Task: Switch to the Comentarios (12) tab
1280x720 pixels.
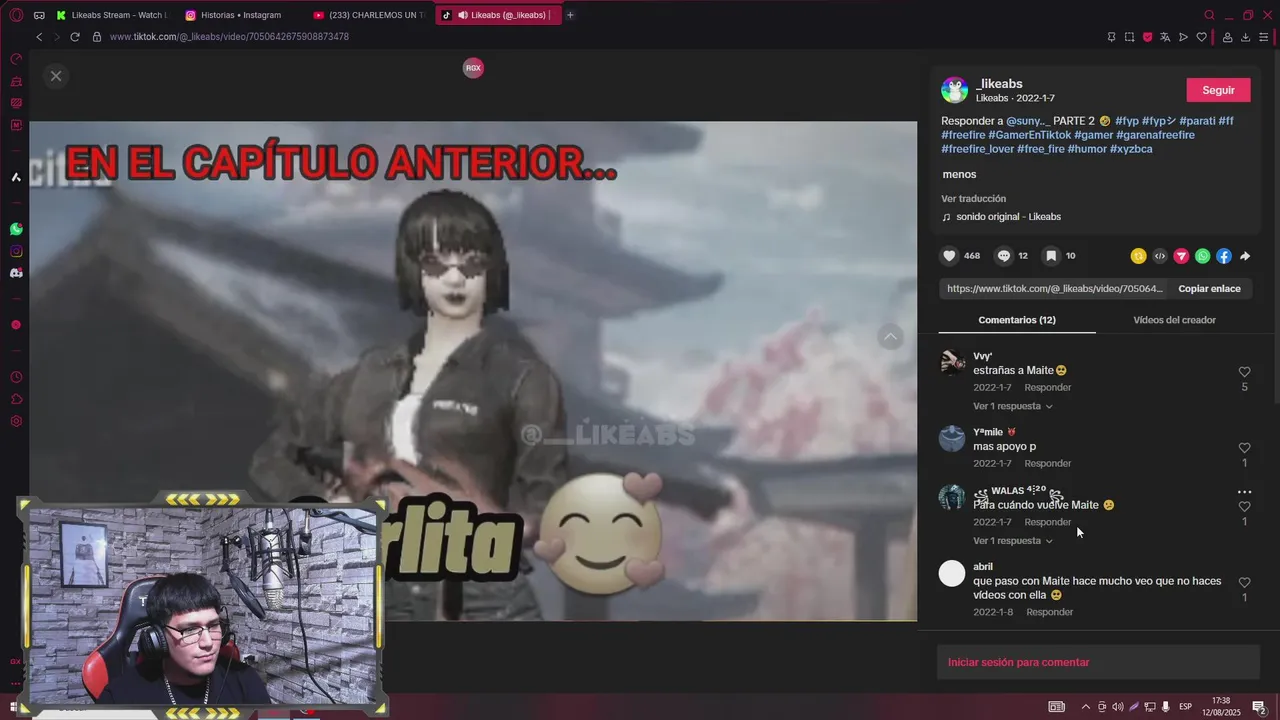Action: (1017, 320)
